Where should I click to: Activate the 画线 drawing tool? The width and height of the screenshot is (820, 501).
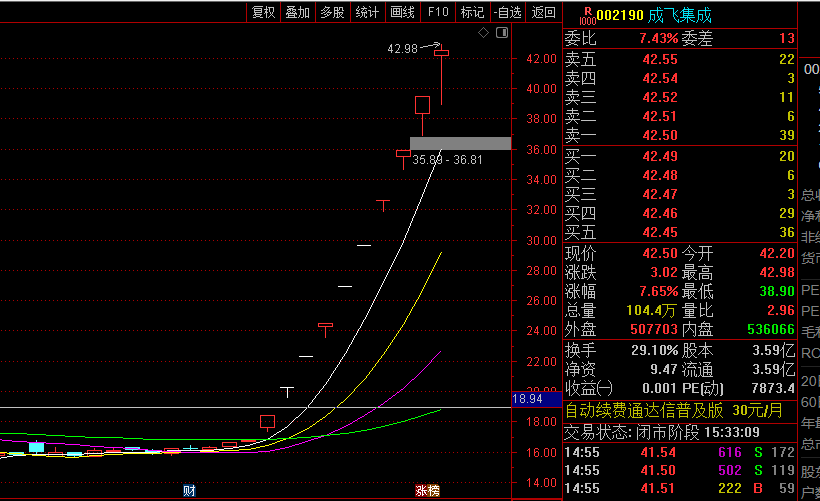tap(403, 12)
